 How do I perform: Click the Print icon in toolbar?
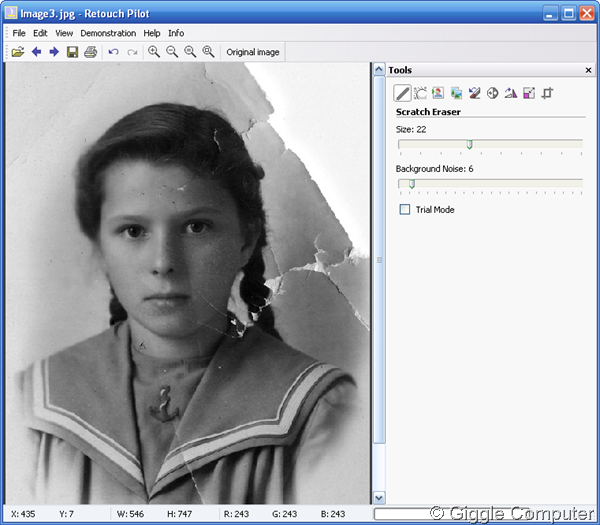tap(90, 52)
